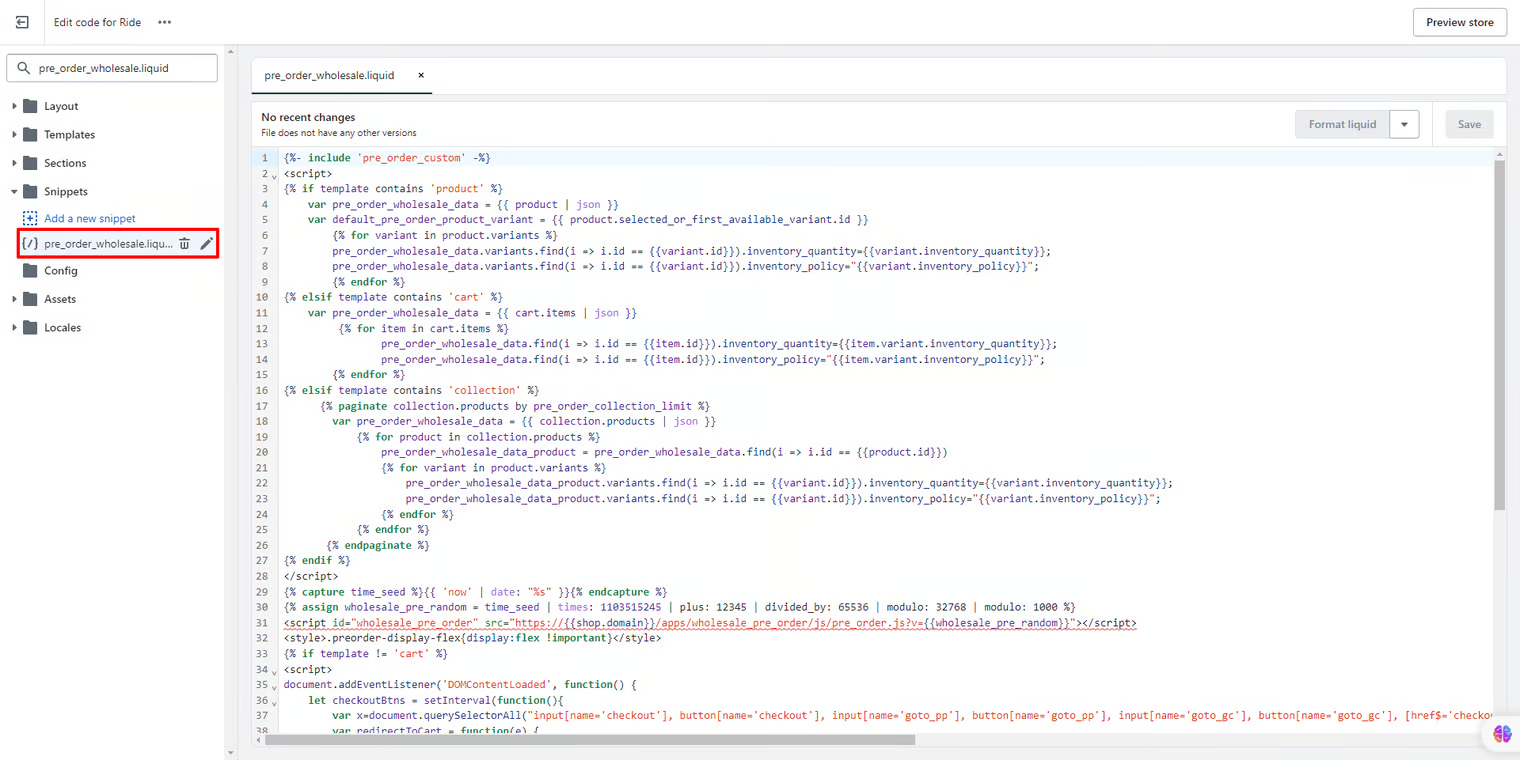Click the search magnifier icon
The width and height of the screenshot is (1520, 760).
tap(24, 68)
